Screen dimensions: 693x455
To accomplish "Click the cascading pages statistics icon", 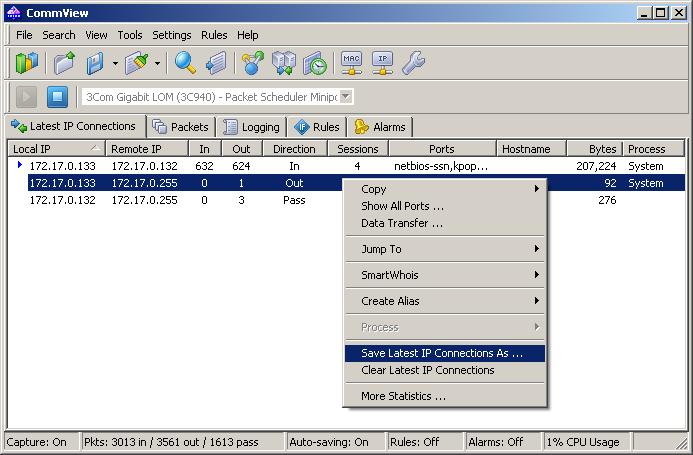I will (x=216, y=63).
